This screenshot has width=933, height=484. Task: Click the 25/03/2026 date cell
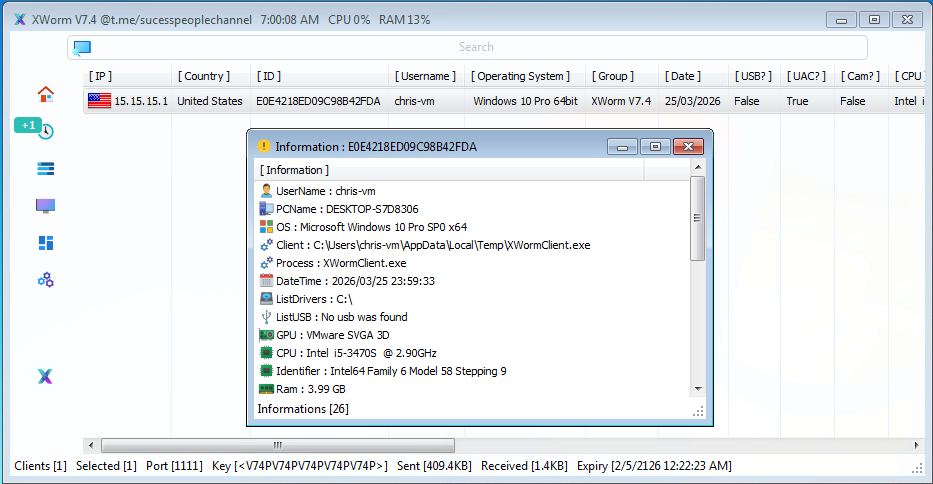(693, 101)
